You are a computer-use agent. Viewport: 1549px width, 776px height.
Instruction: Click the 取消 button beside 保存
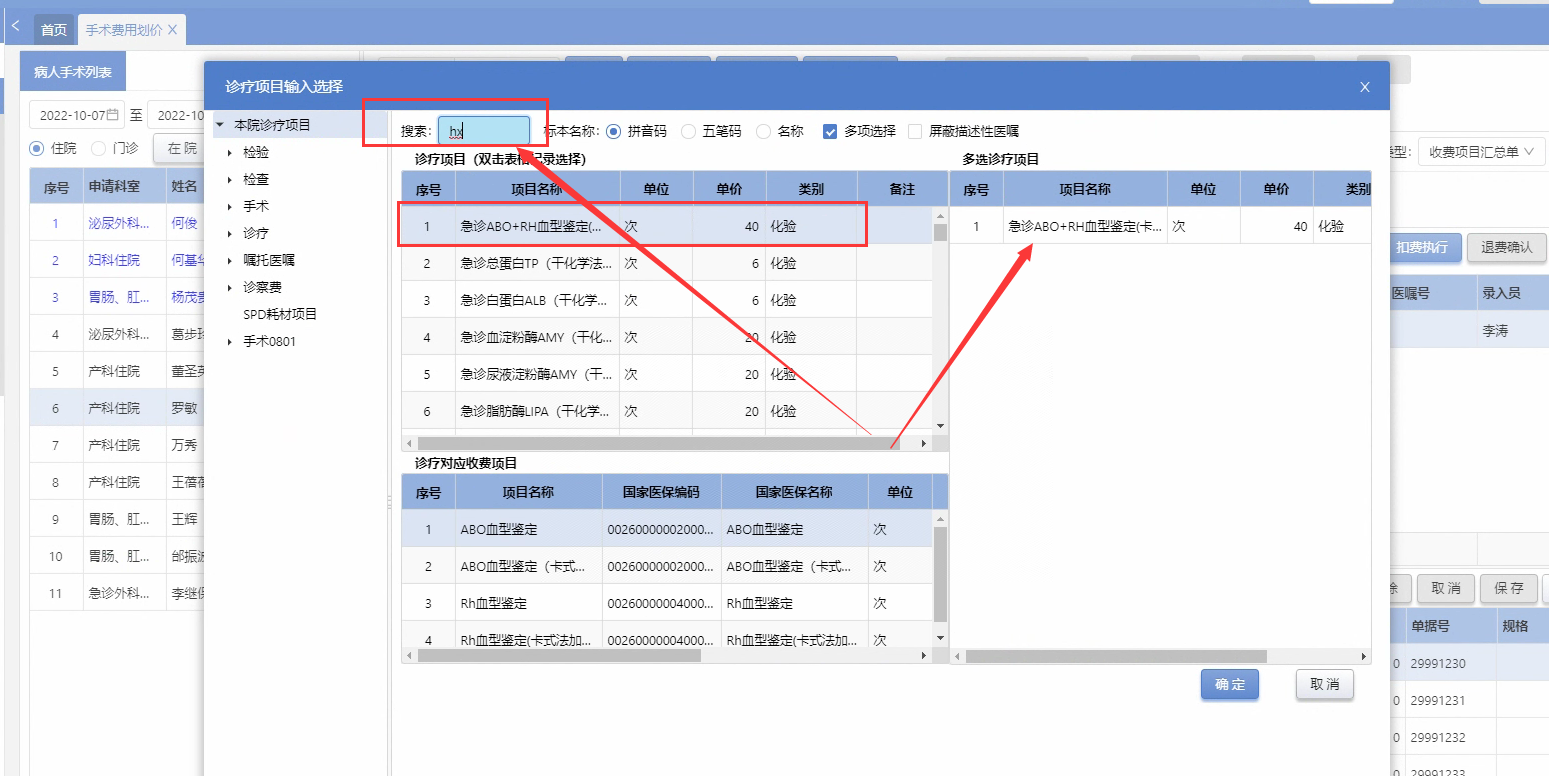point(1446,588)
